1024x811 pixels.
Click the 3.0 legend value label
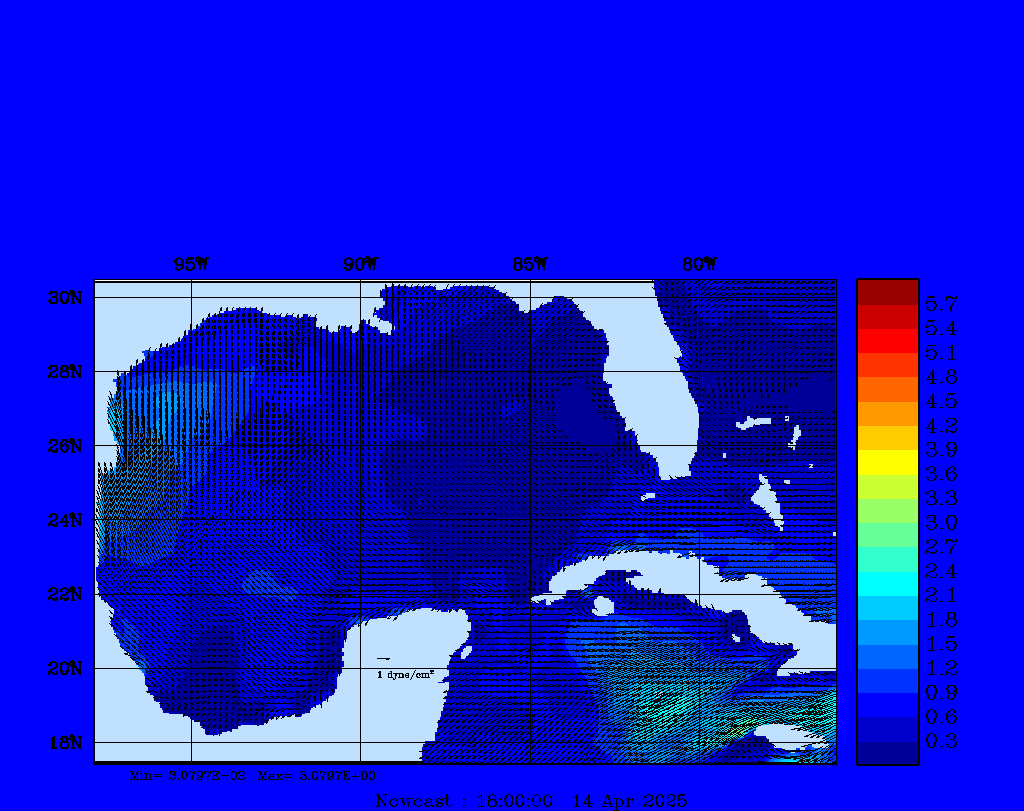pos(941,522)
